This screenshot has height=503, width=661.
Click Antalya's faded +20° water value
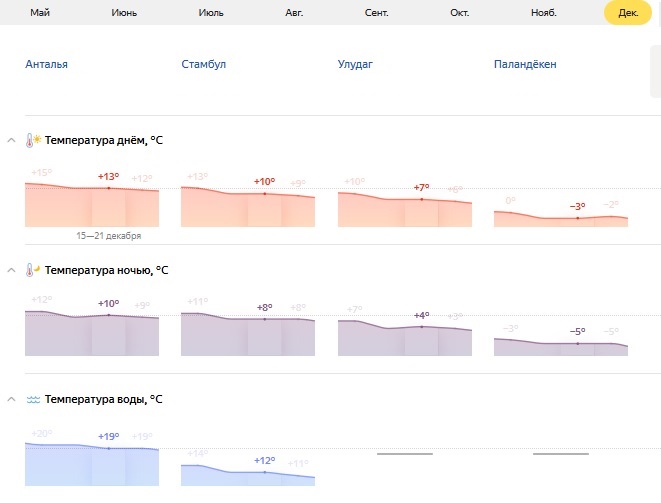[x=42, y=433]
